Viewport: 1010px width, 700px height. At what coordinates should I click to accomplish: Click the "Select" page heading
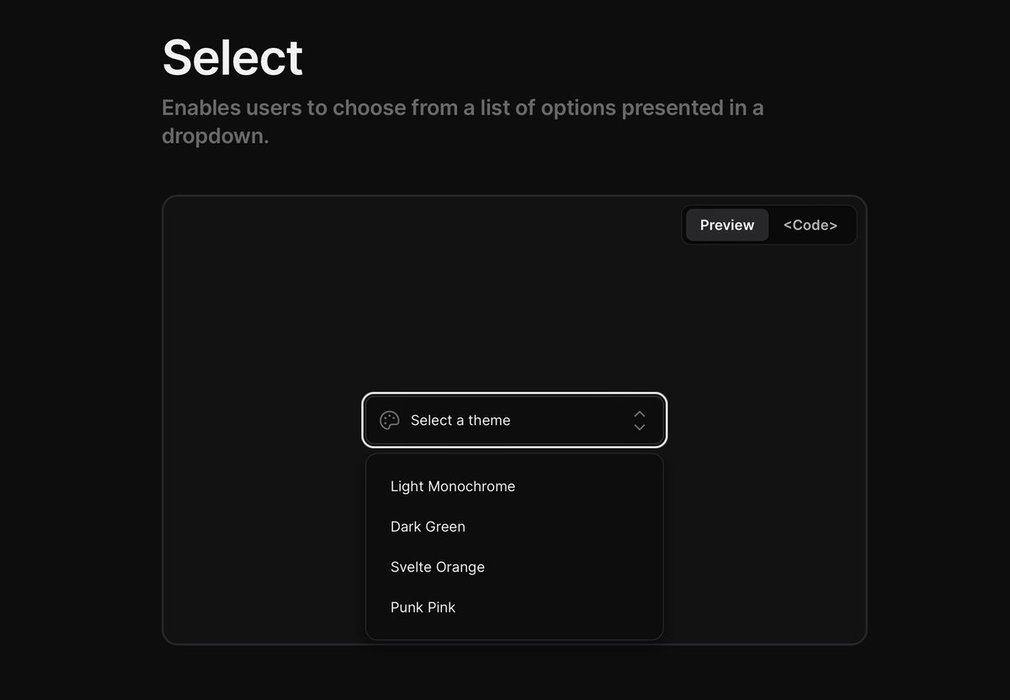click(x=232, y=57)
